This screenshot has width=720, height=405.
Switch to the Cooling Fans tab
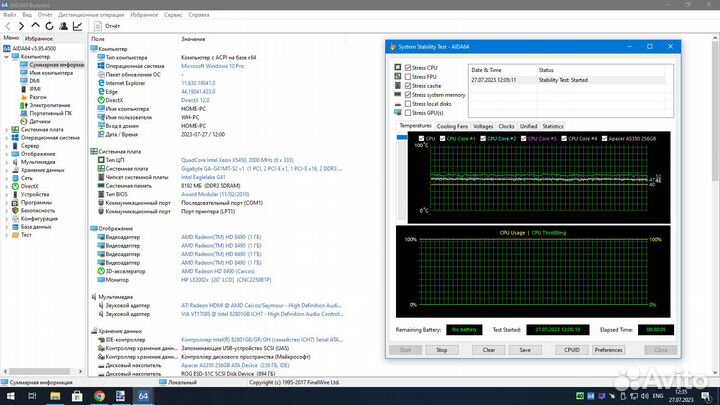coord(452,126)
